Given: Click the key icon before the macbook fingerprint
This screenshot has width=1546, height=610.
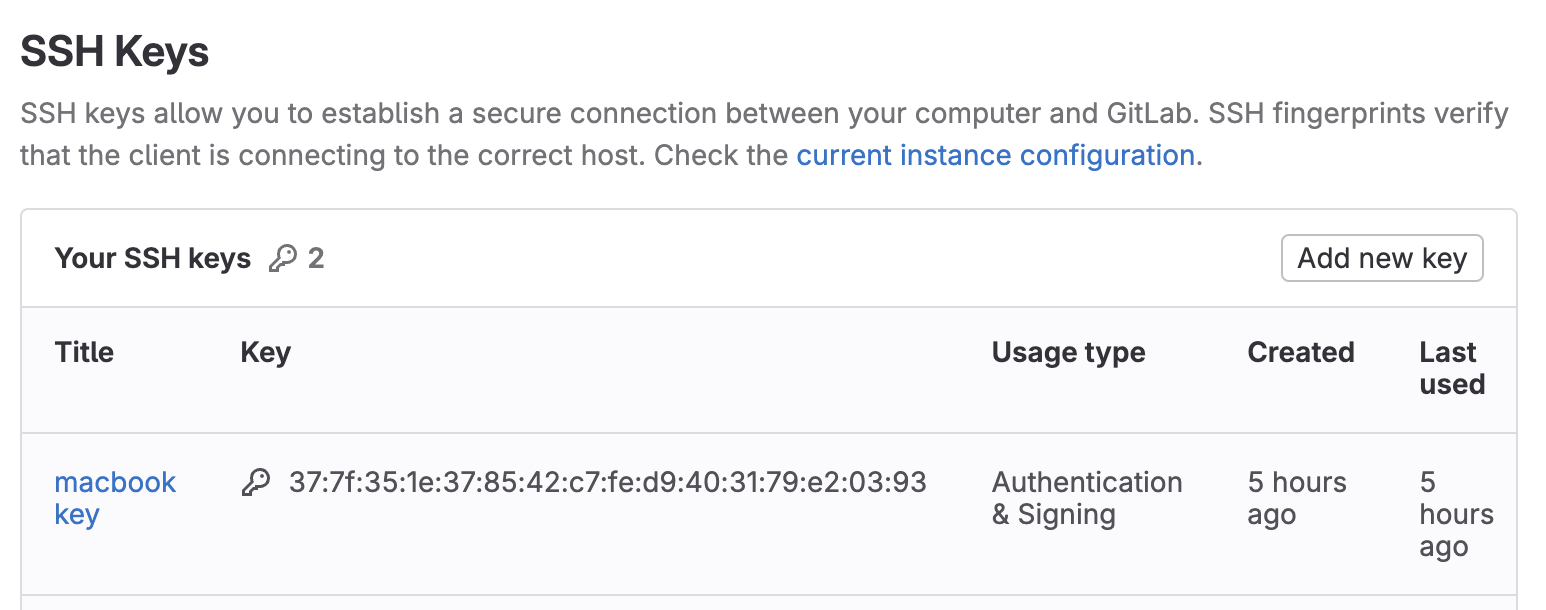Looking at the screenshot, I should point(256,483).
